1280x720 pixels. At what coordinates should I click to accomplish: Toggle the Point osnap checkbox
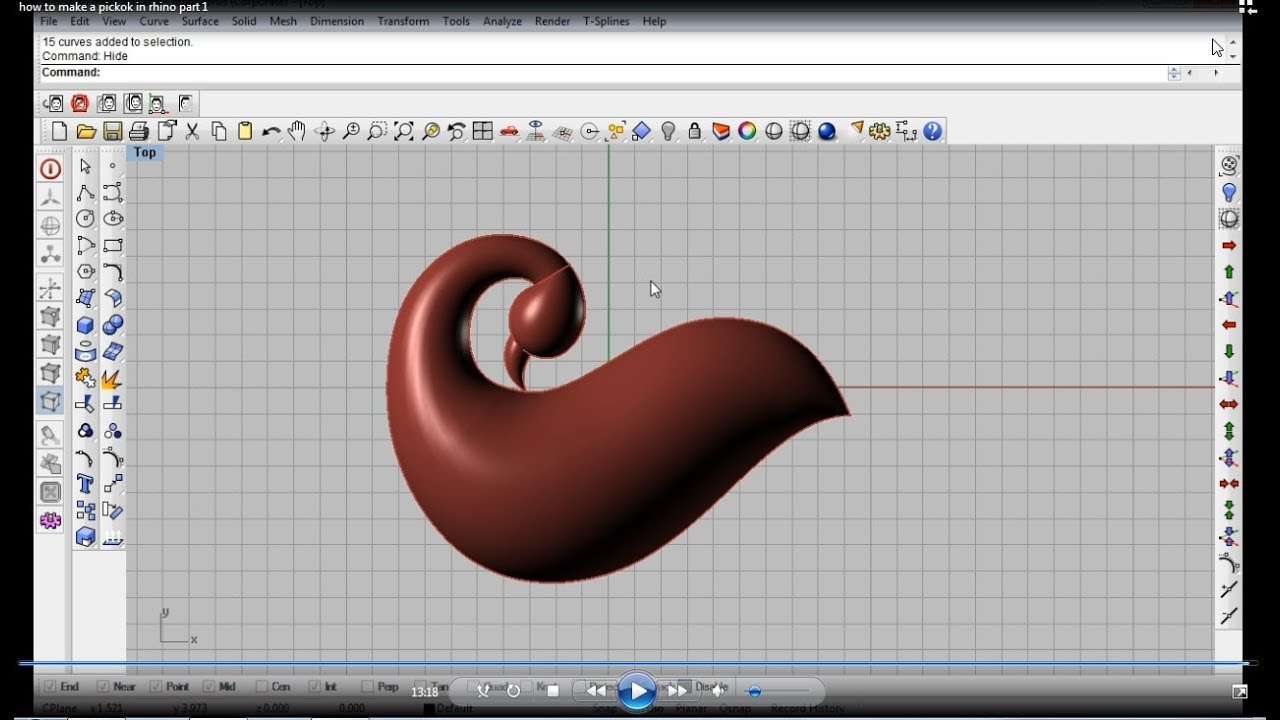(x=155, y=687)
